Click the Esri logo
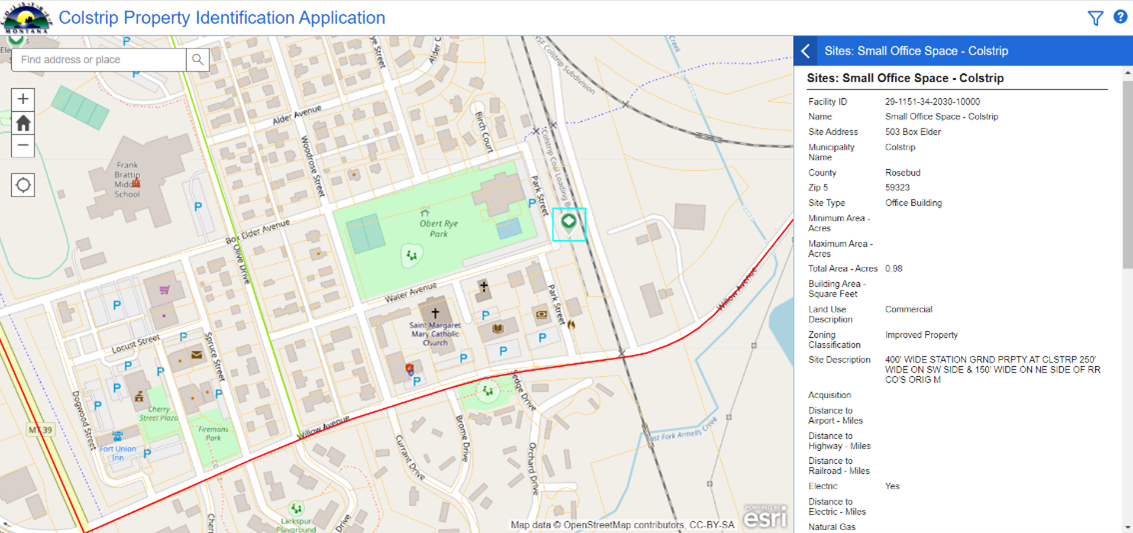Viewport: 1133px width, 533px height. (x=767, y=516)
